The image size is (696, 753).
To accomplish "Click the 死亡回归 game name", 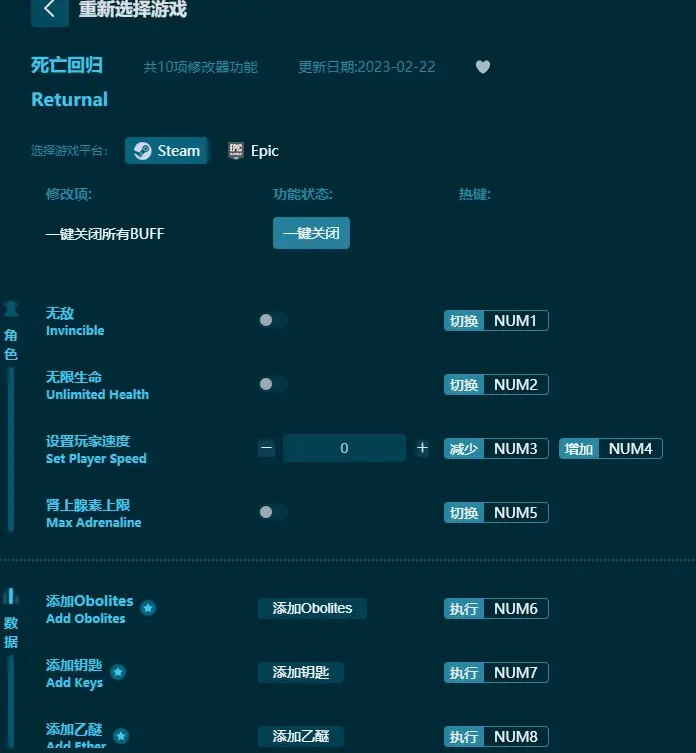I will coord(67,65).
